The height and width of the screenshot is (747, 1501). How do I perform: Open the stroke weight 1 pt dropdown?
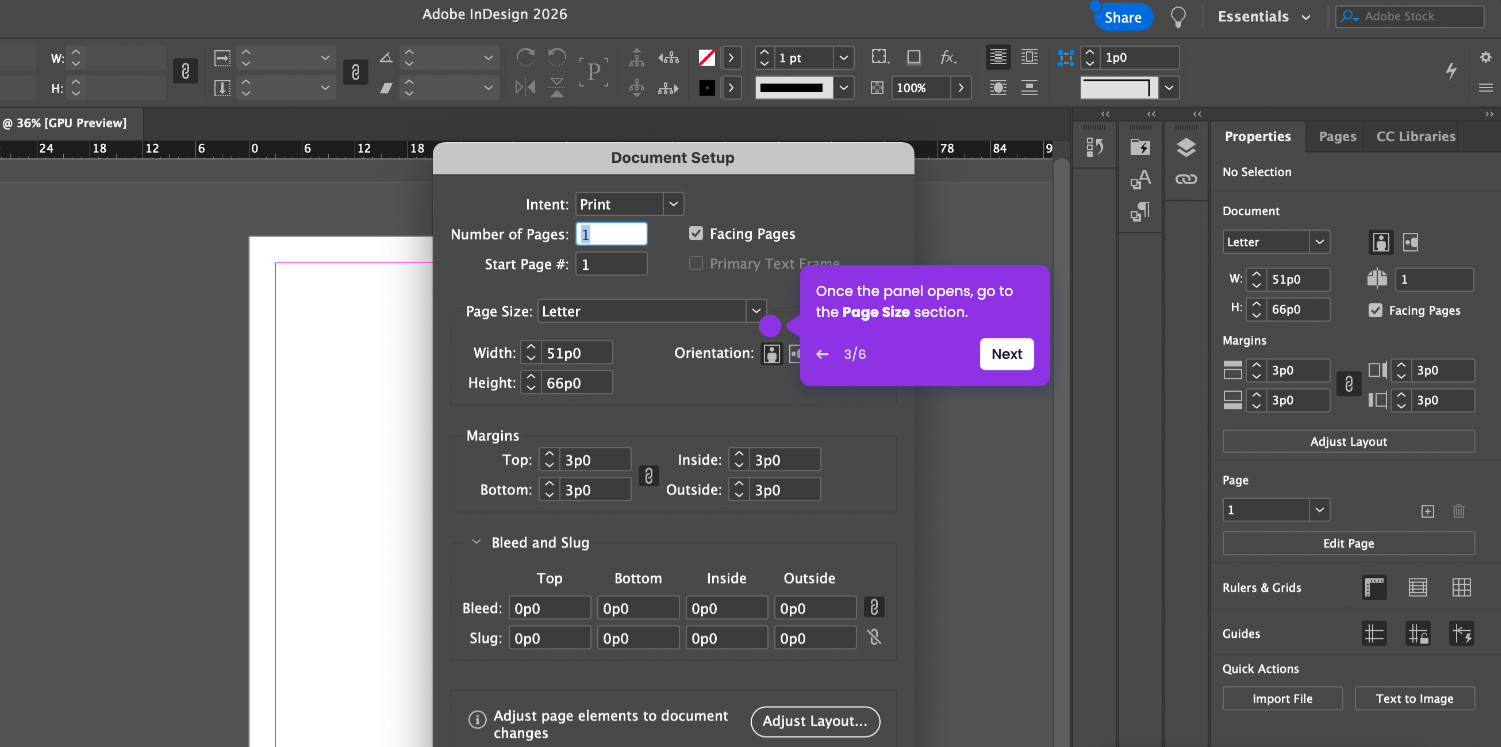[x=844, y=58]
